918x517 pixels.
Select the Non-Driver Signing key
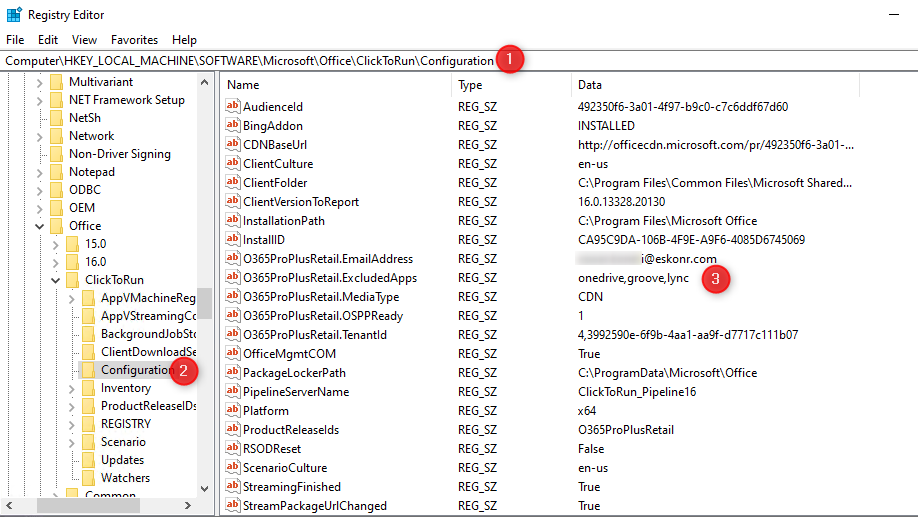coord(120,154)
